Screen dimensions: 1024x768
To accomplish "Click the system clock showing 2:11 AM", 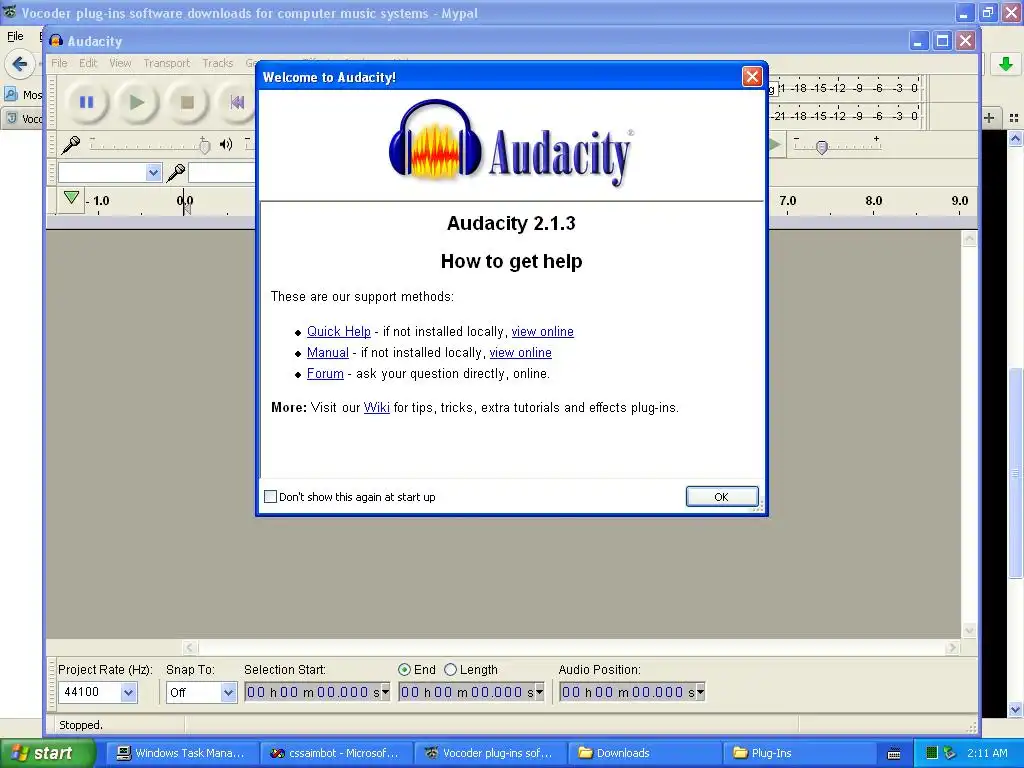I will click(987, 753).
